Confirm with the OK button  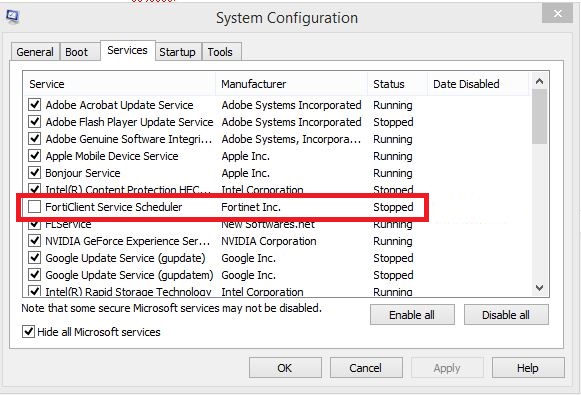pos(285,368)
